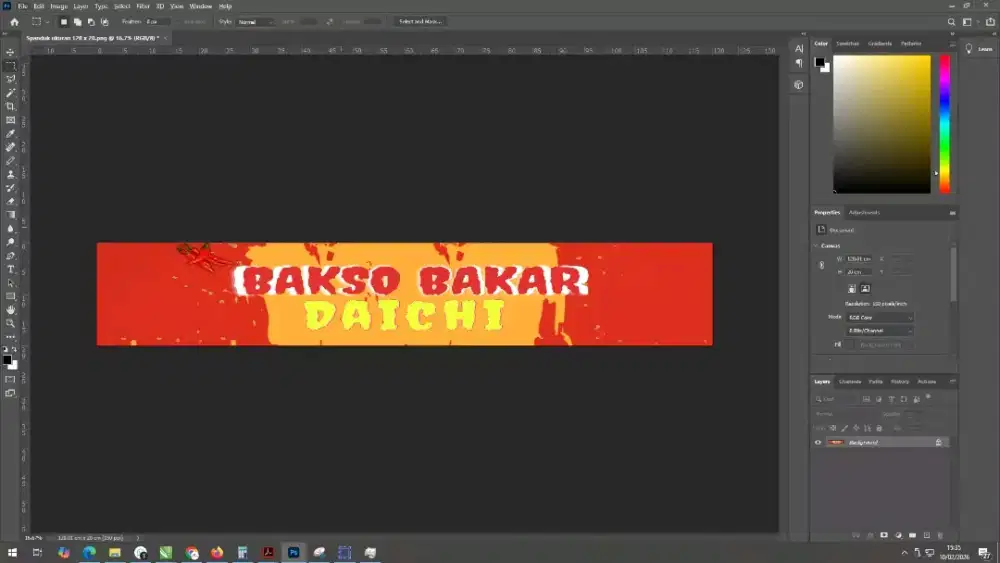The image size is (1000, 563).
Task: Select the Move tool
Action: [10, 52]
